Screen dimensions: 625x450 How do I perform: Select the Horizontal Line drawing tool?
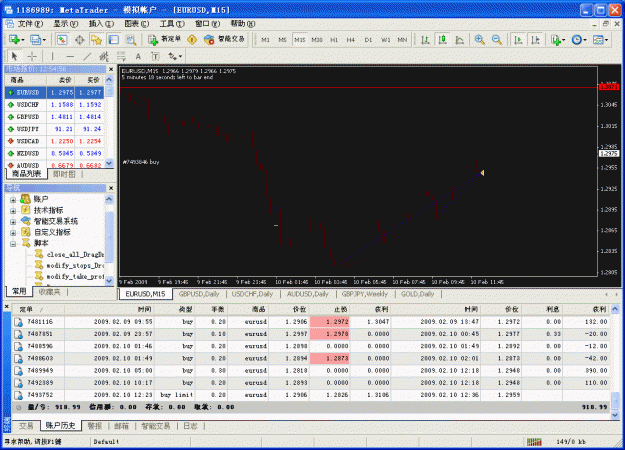(70, 56)
